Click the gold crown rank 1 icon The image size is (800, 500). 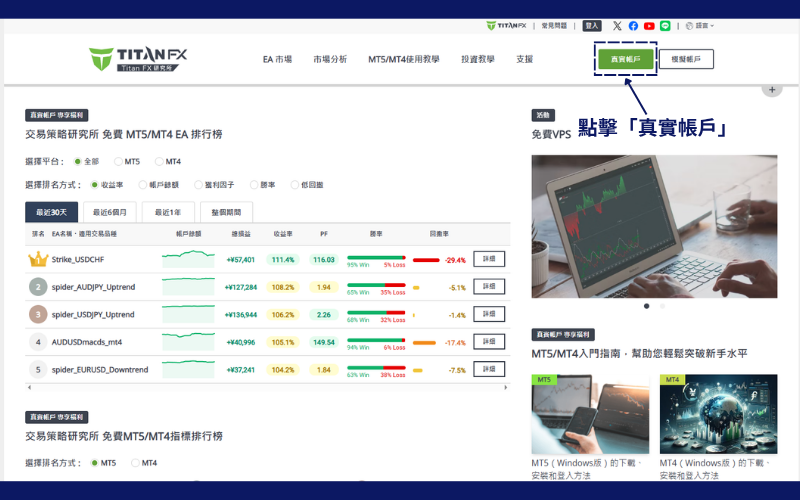click(x=38, y=259)
